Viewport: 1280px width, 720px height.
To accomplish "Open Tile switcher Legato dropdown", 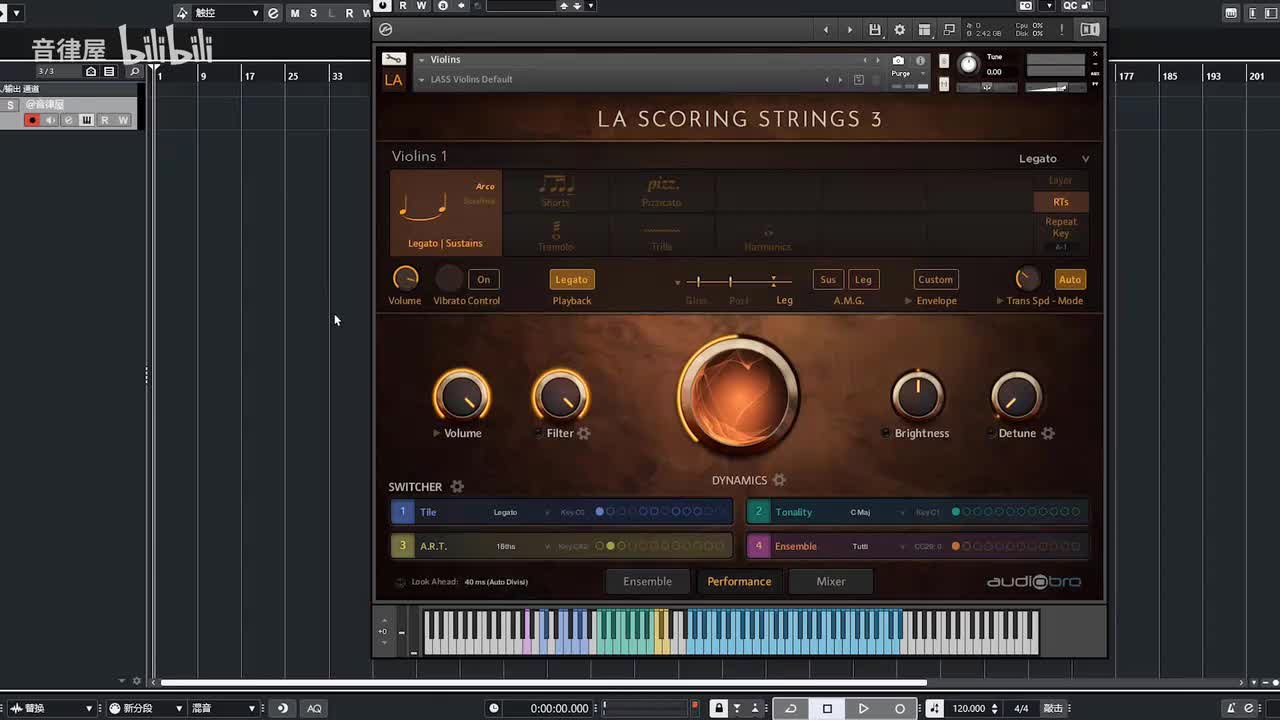I will [522, 512].
